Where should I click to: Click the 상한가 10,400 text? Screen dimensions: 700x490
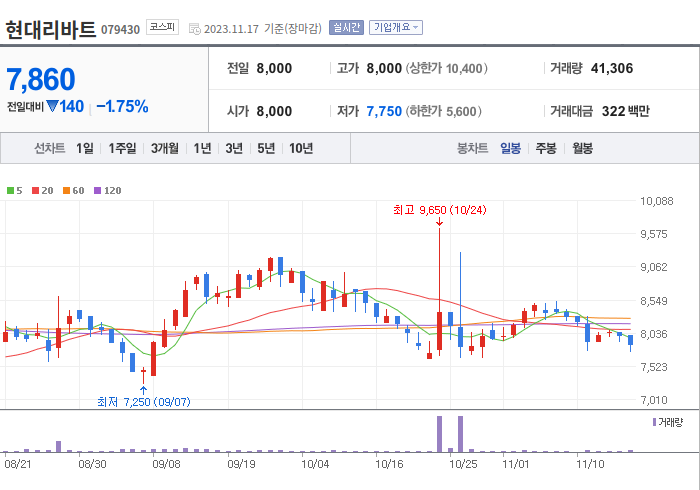tap(446, 68)
